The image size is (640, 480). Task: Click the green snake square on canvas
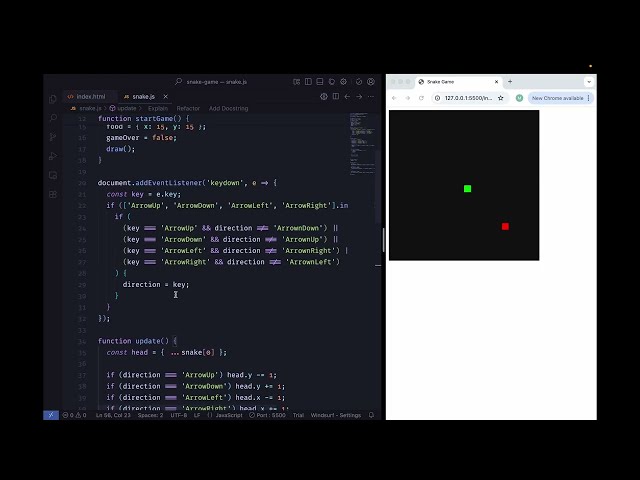point(467,189)
